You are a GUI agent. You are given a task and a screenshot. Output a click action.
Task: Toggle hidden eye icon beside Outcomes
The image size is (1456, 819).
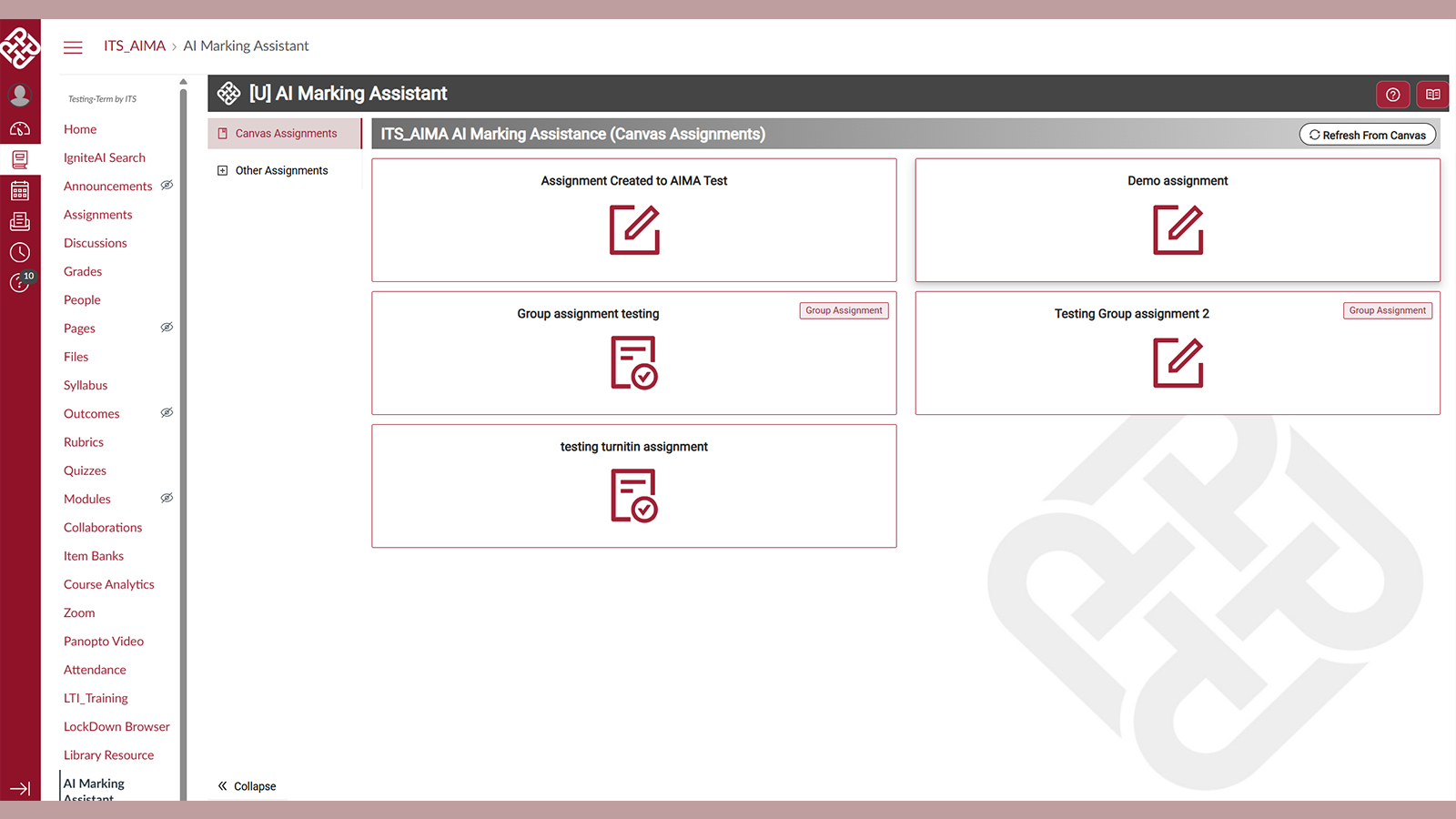click(x=167, y=412)
